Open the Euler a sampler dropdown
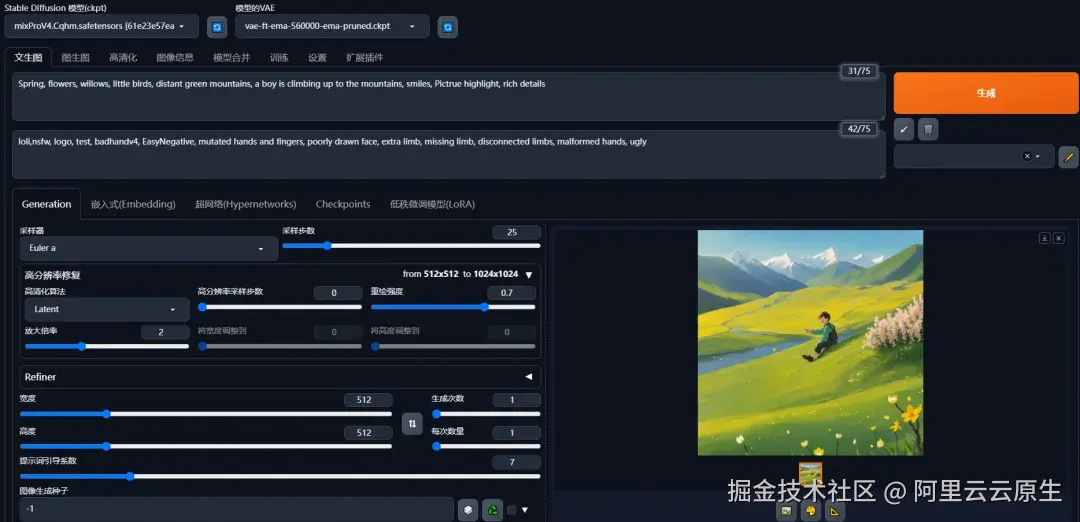1080x522 pixels. click(149, 248)
